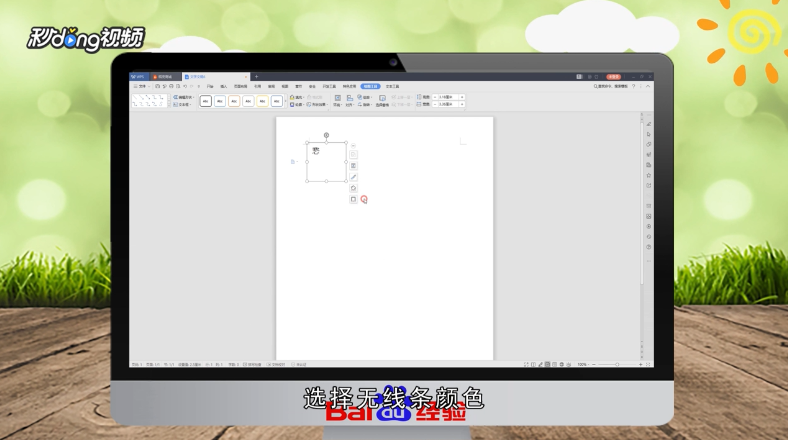Image resolution: width=788 pixels, height=440 pixels.
Task: Click the star icon in right sidebar
Action: coord(649,175)
